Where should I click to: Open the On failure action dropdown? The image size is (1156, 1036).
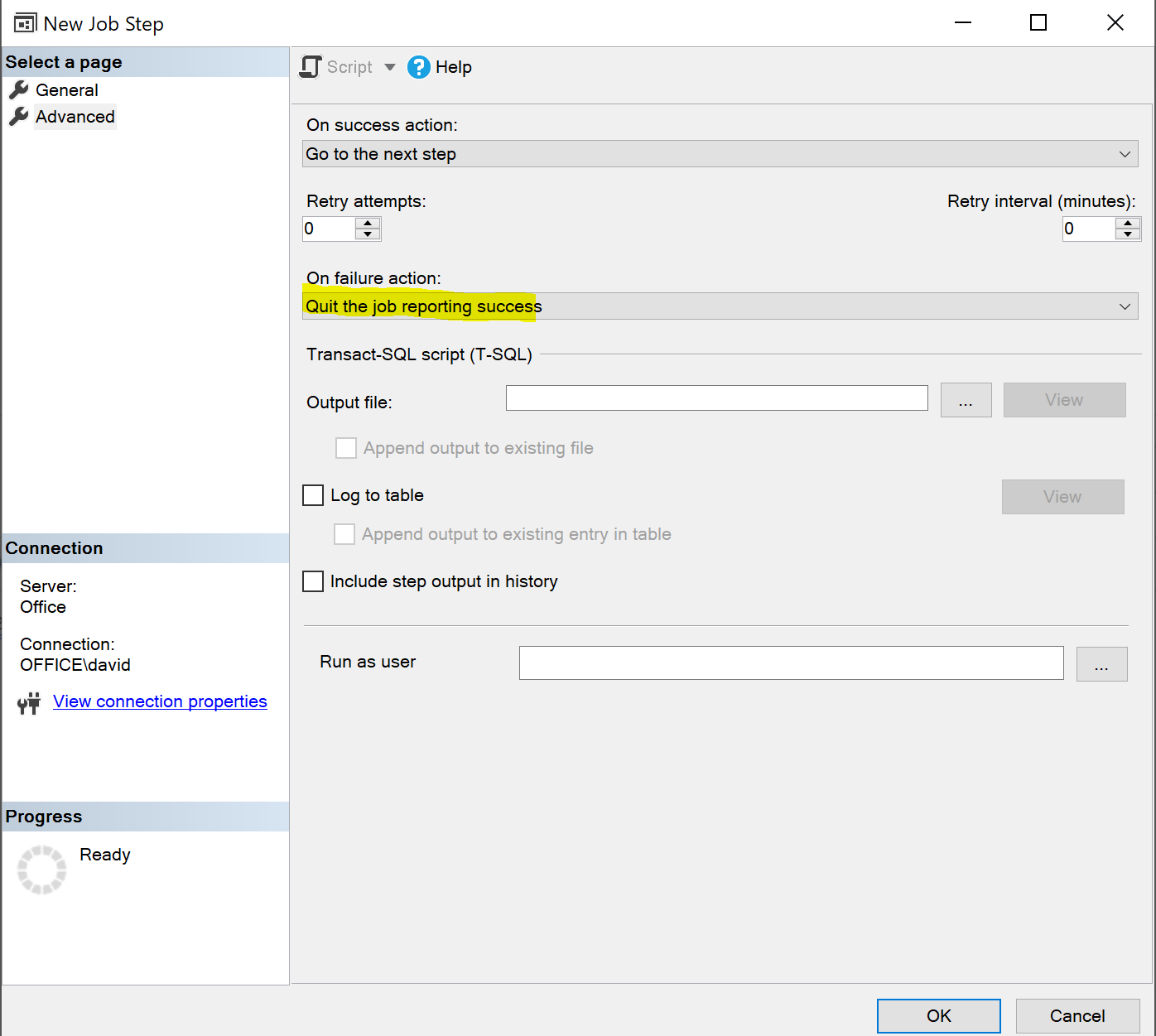click(1124, 306)
